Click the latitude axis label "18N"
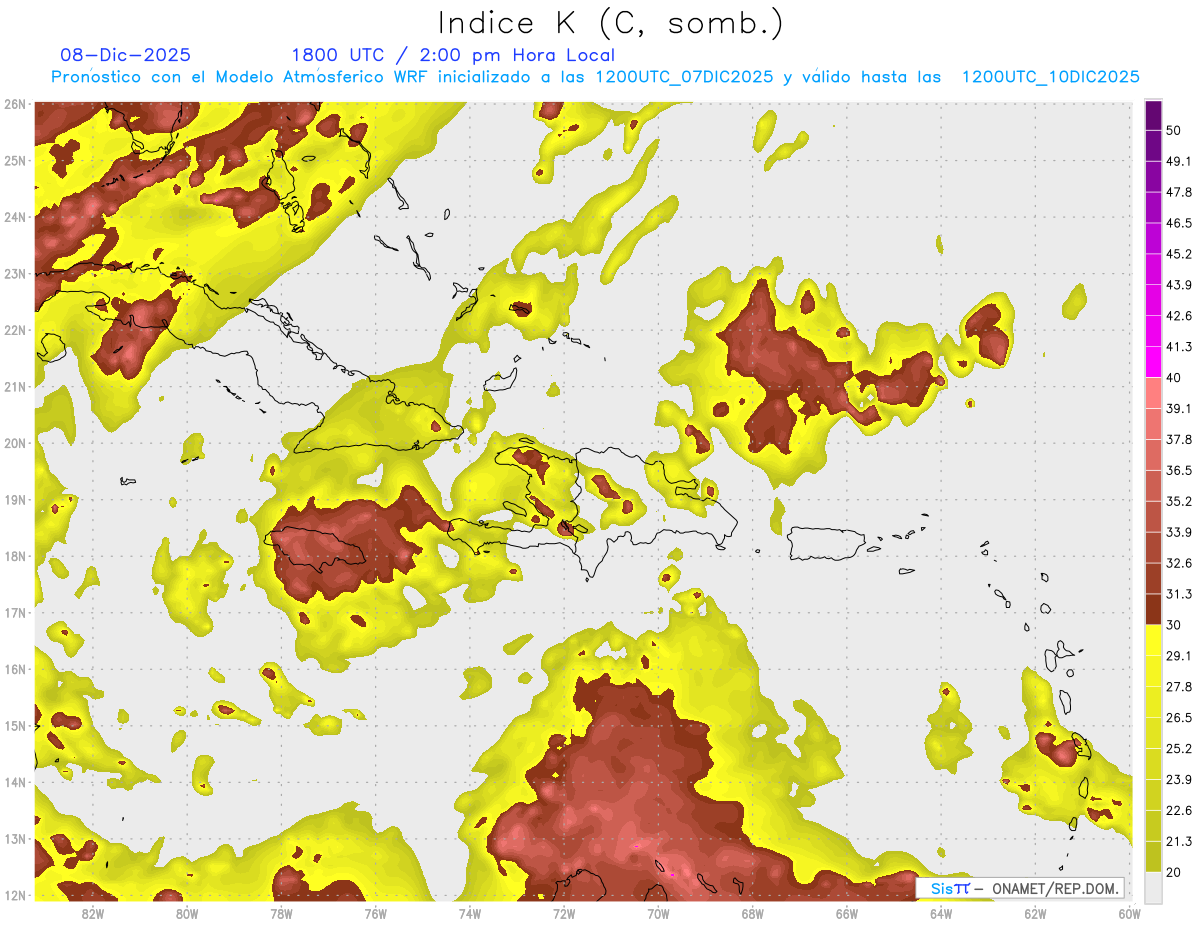Image resolution: width=1200 pixels, height=927 pixels. (x=15, y=556)
